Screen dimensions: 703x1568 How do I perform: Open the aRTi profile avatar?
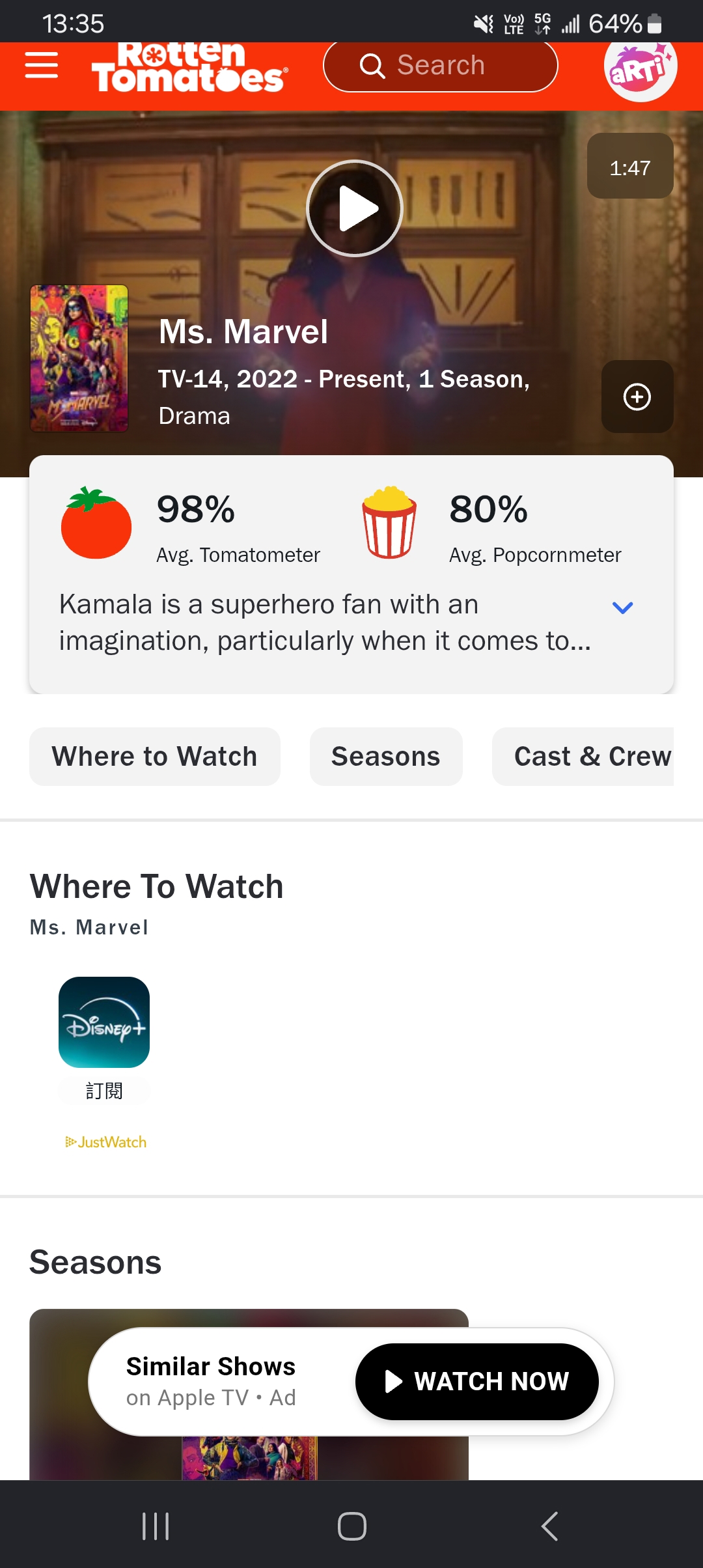[x=641, y=66]
